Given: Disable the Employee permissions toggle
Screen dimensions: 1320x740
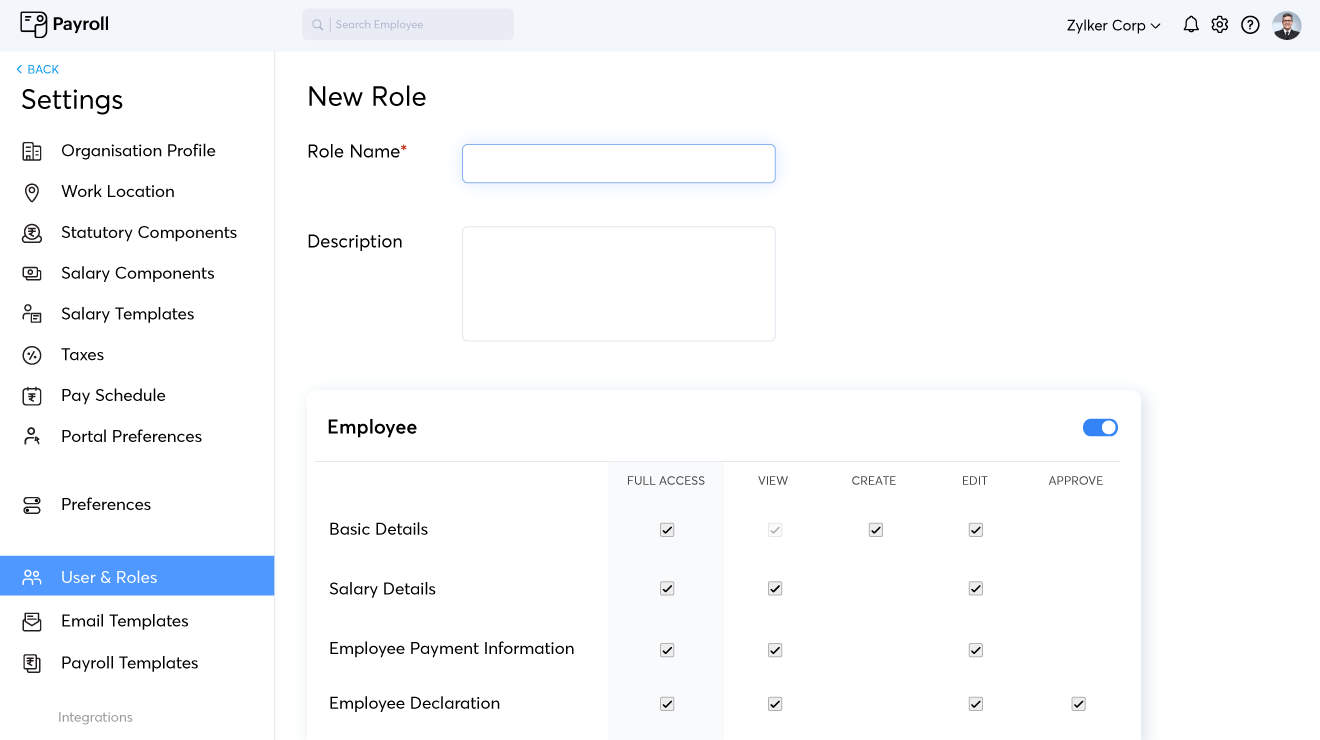Looking at the screenshot, I should point(1100,427).
